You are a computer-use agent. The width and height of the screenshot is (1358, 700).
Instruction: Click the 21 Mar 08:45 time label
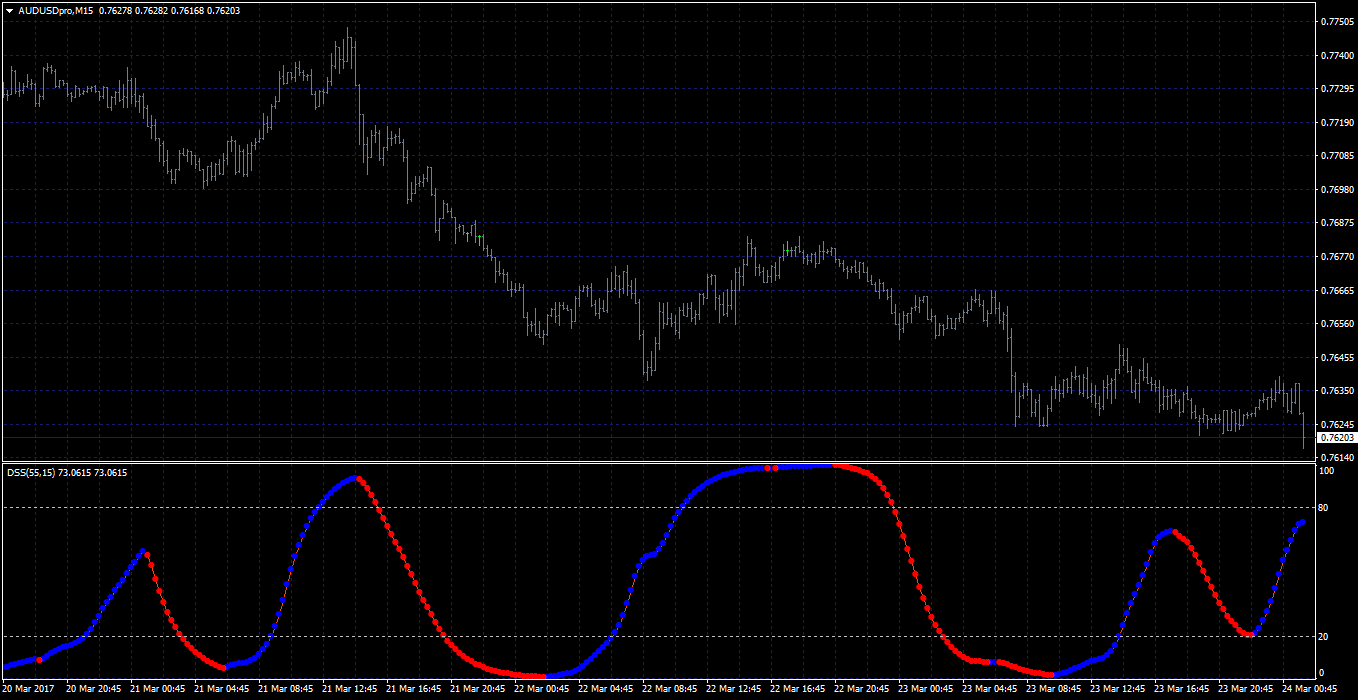click(x=286, y=689)
